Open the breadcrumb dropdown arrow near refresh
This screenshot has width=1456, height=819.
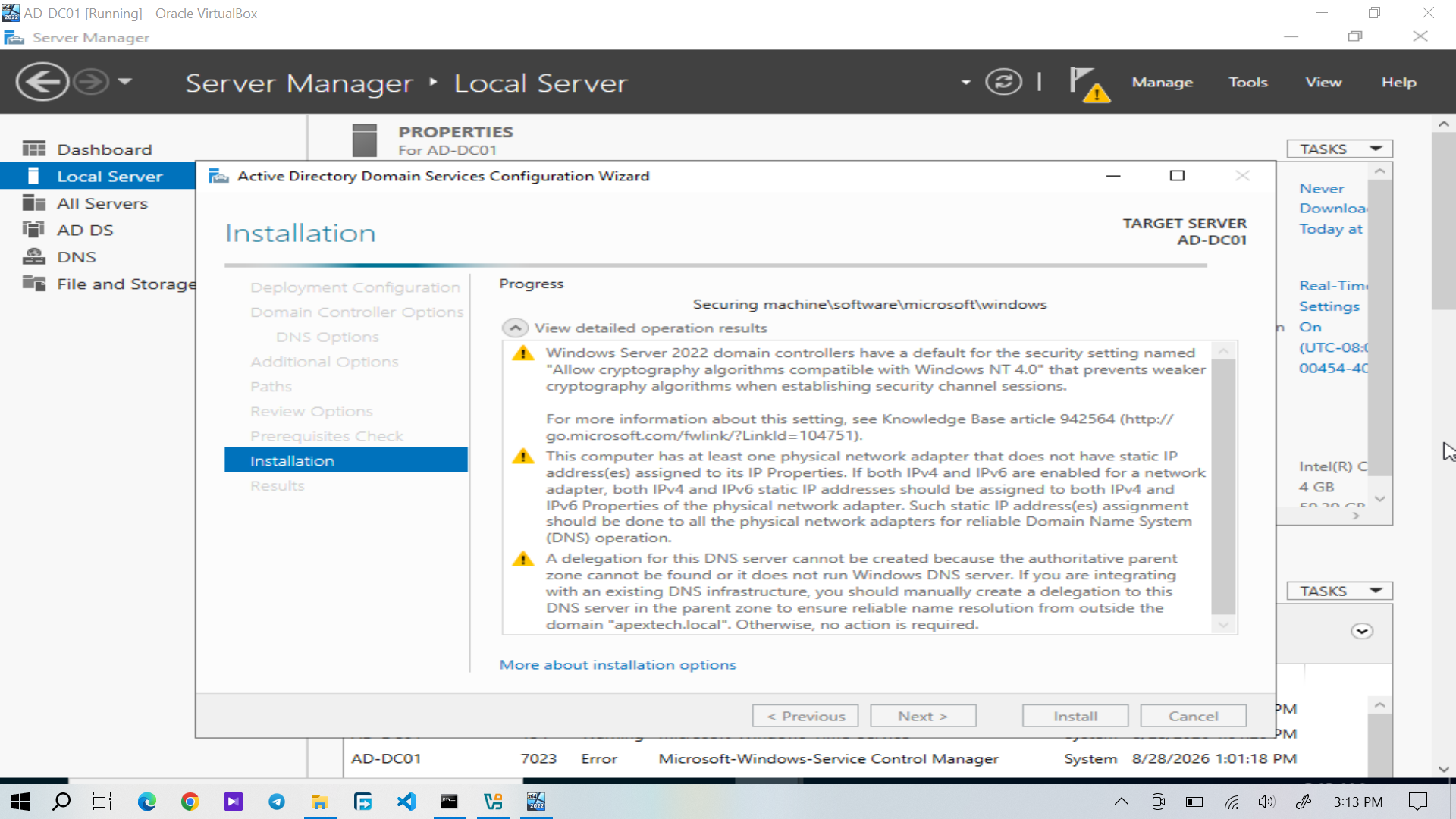tap(965, 82)
